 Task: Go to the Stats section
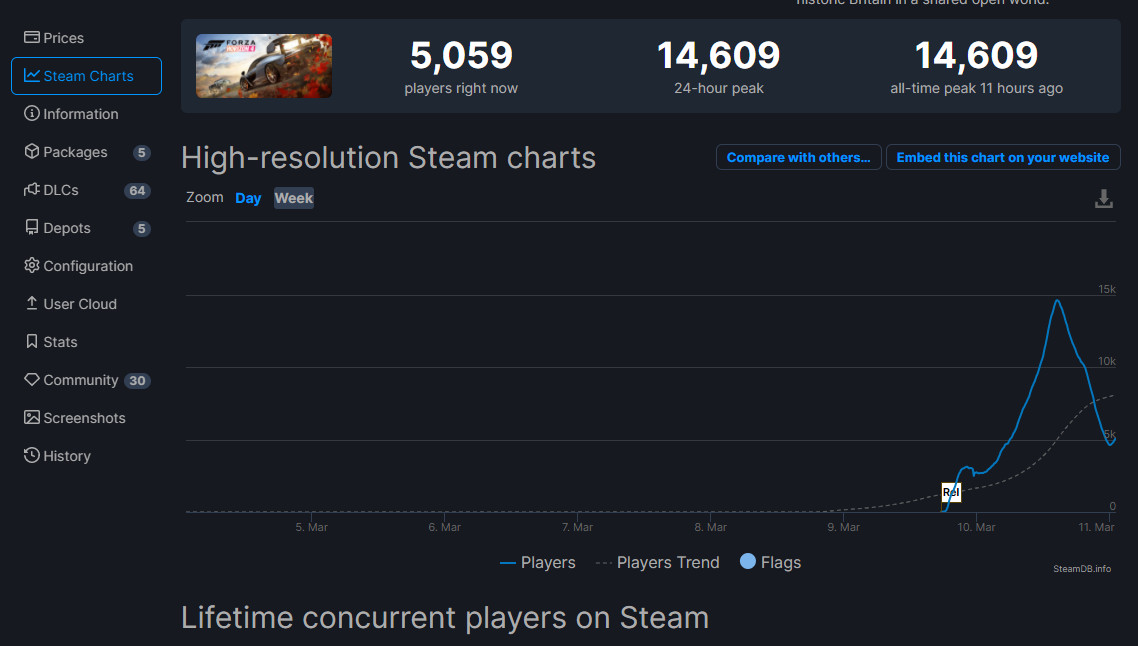pos(60,342)
